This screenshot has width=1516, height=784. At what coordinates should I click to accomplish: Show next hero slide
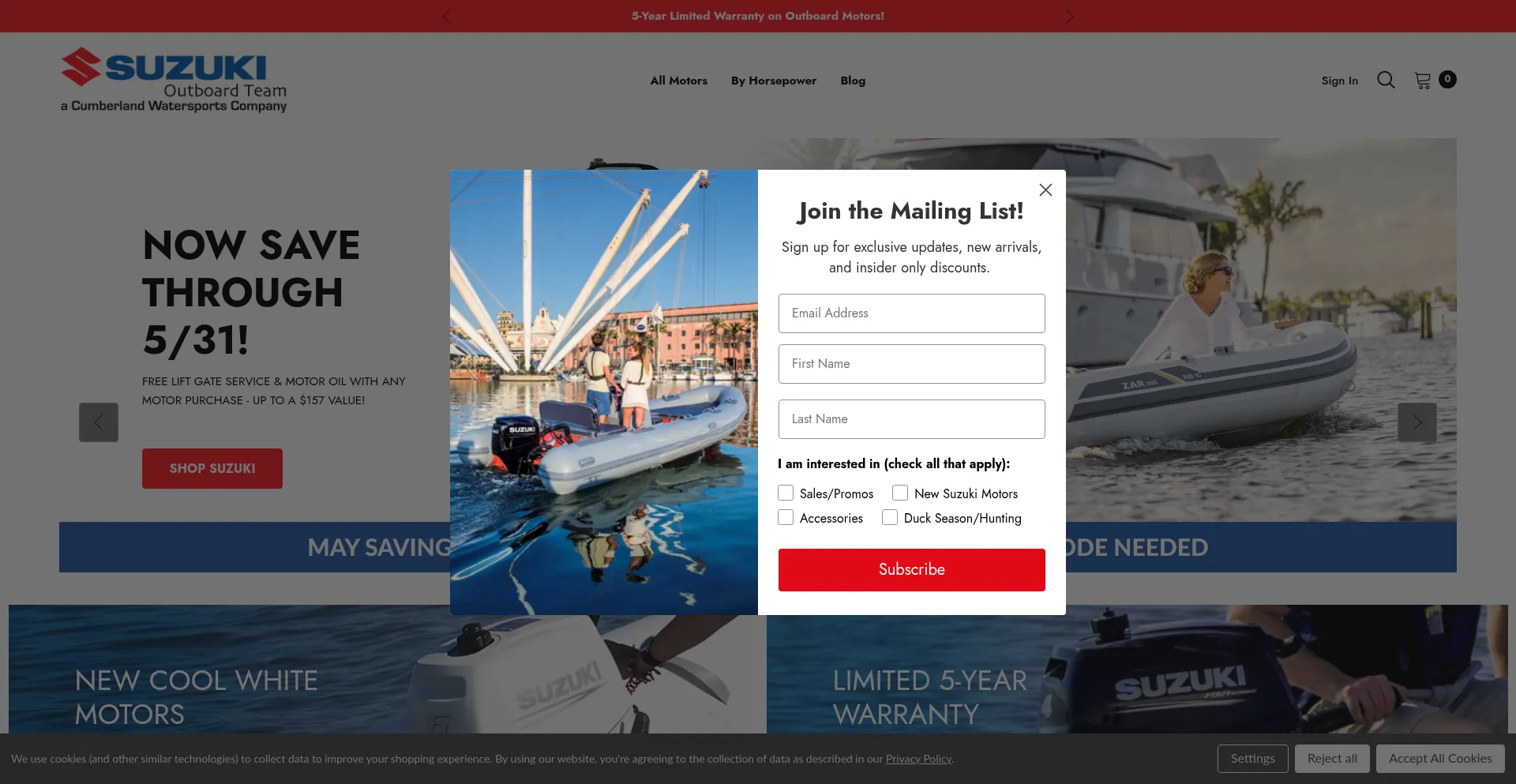pos(1417,422)
